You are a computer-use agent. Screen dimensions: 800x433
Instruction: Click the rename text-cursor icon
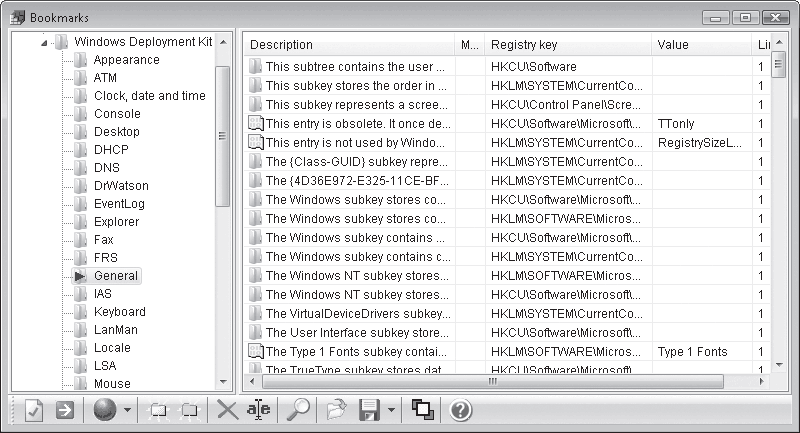click(259, 410)
